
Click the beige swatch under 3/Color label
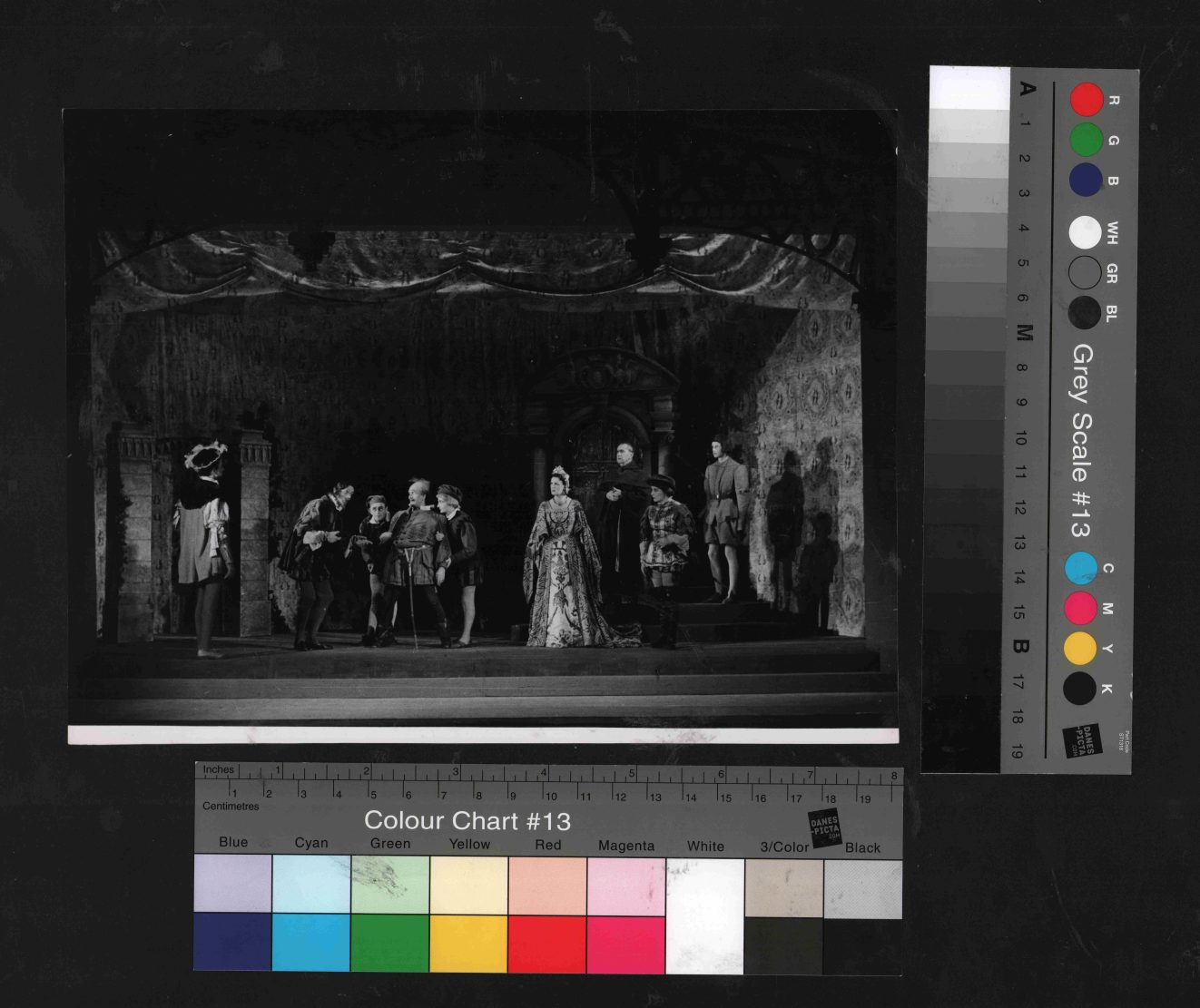[x=783, y=887]
